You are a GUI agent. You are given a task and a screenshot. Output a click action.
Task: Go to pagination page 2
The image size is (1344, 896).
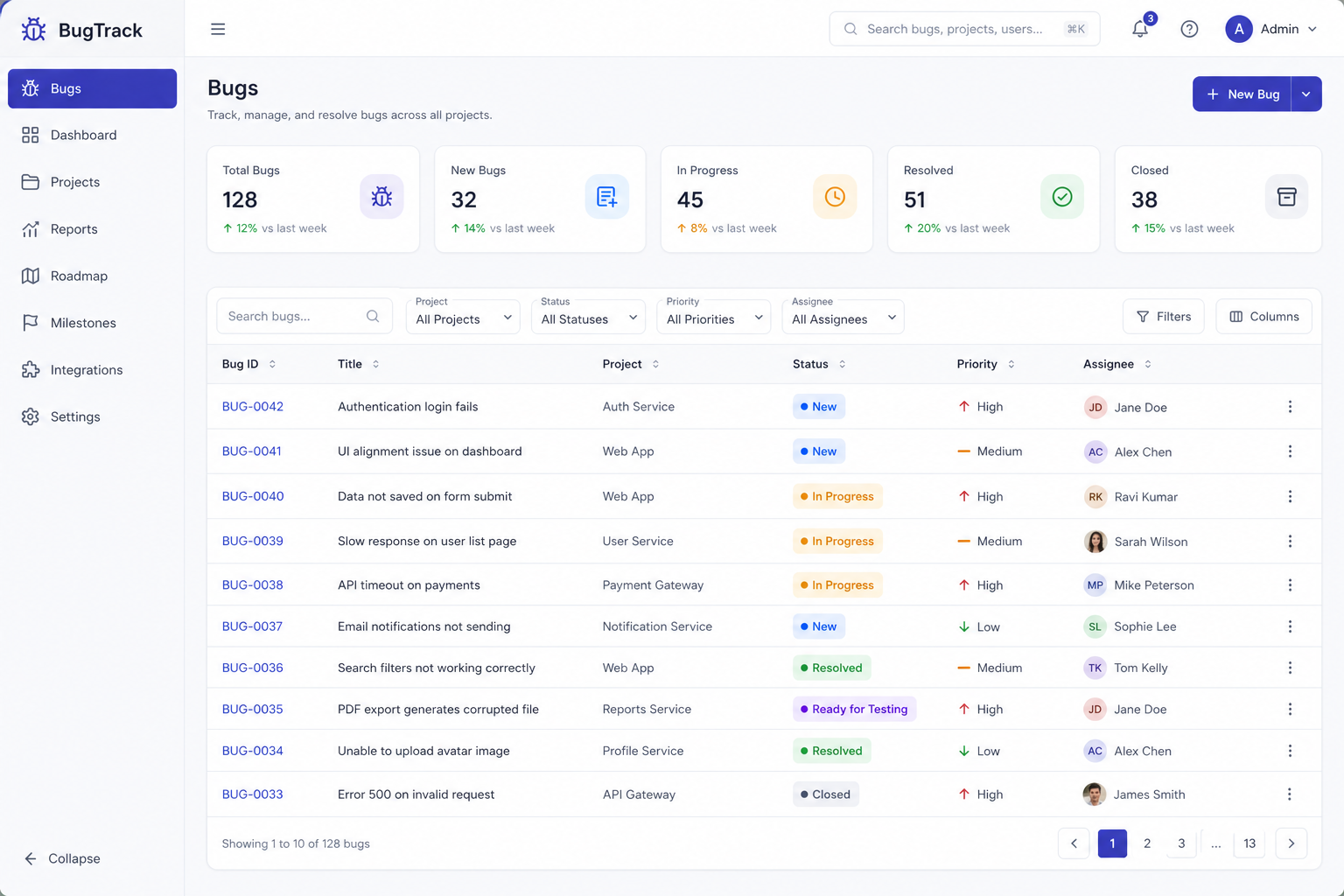(1147, 843)
